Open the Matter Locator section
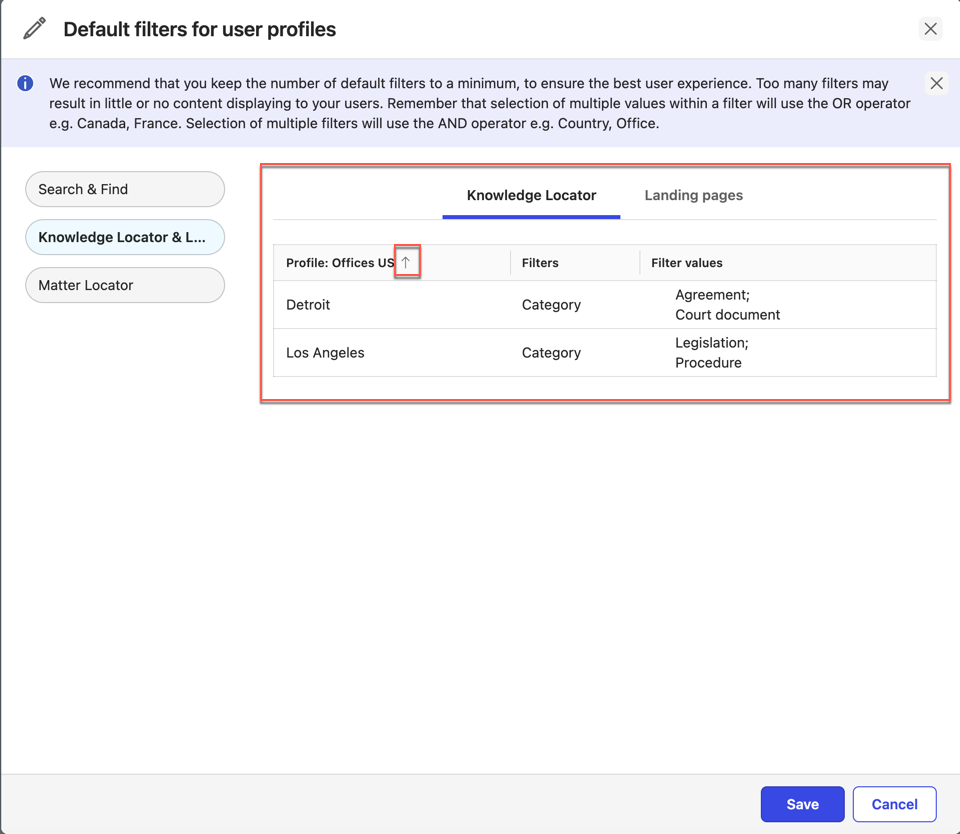Image resolution: width=960 pixels, height=834 pixels. pos(125,285)
